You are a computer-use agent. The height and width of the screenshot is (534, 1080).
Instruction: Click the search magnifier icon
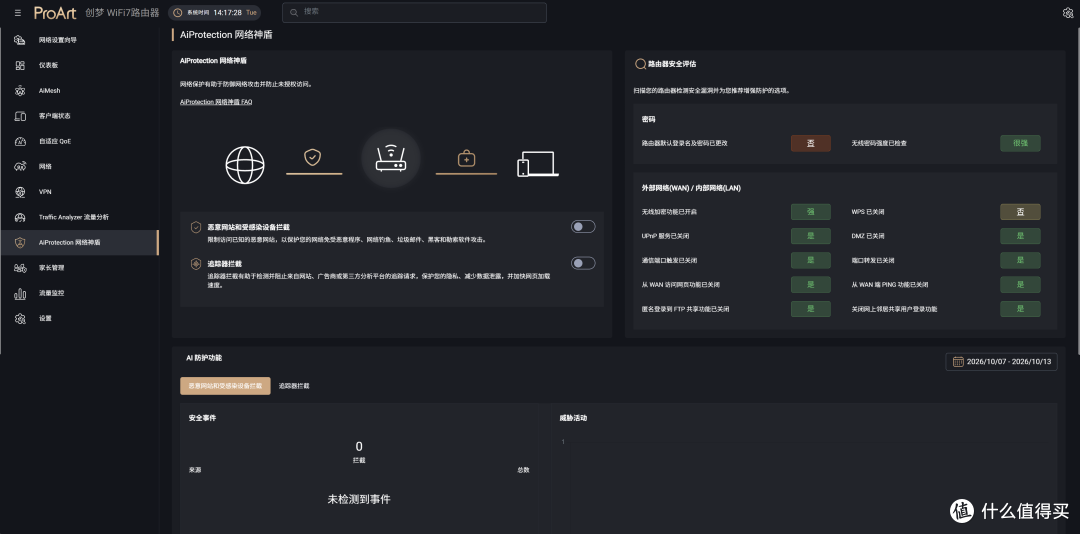coord(295,12)
